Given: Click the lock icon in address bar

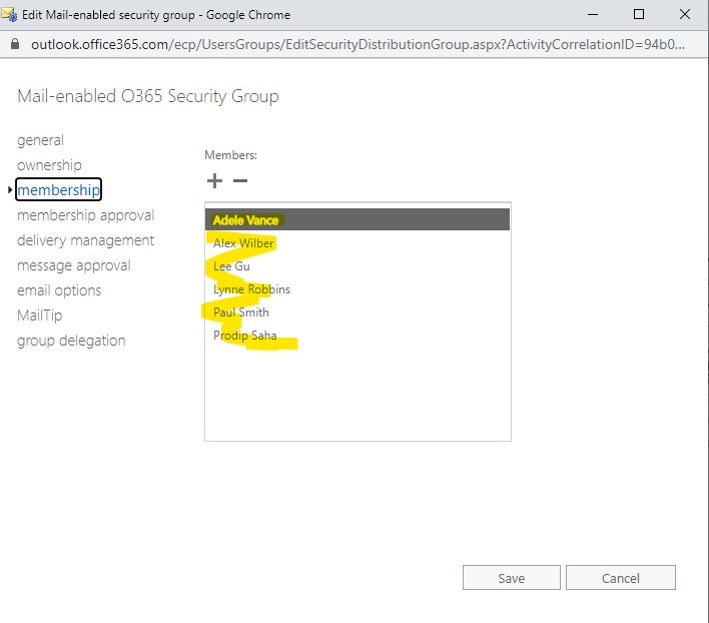Looking at the screenshot, I should coord(15,44).
